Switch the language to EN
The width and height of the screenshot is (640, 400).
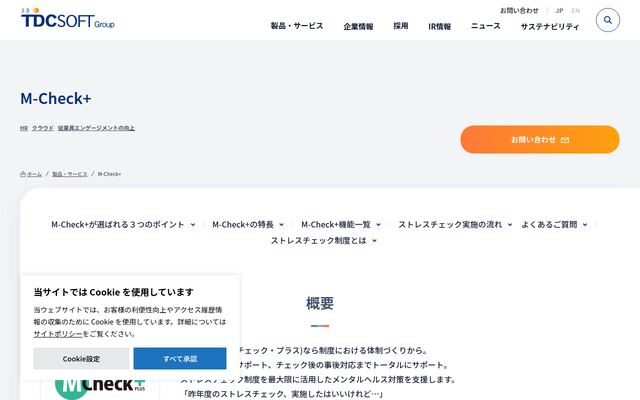point(576,11)
